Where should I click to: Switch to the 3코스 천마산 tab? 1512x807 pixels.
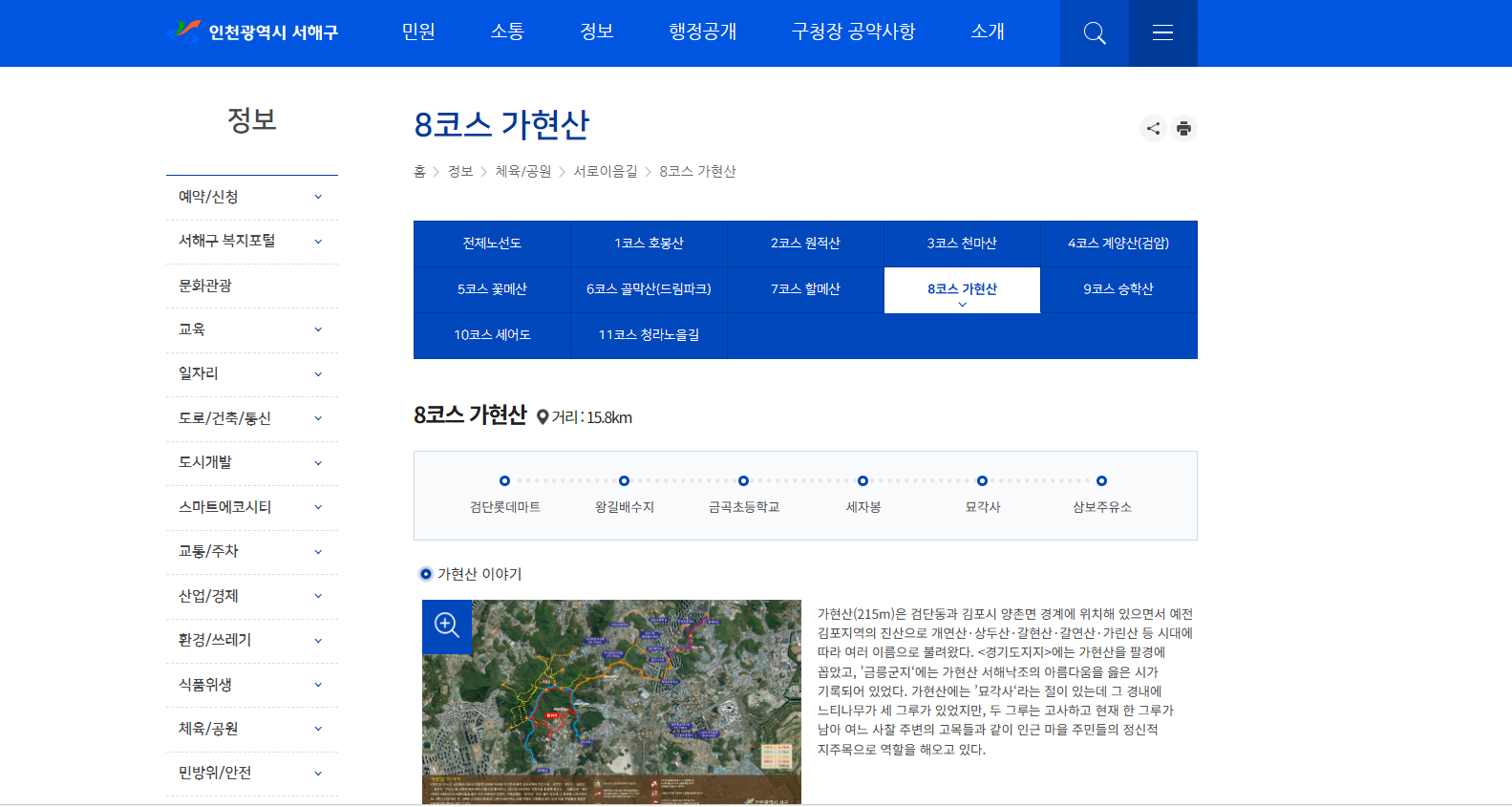(x=962, y=244)
